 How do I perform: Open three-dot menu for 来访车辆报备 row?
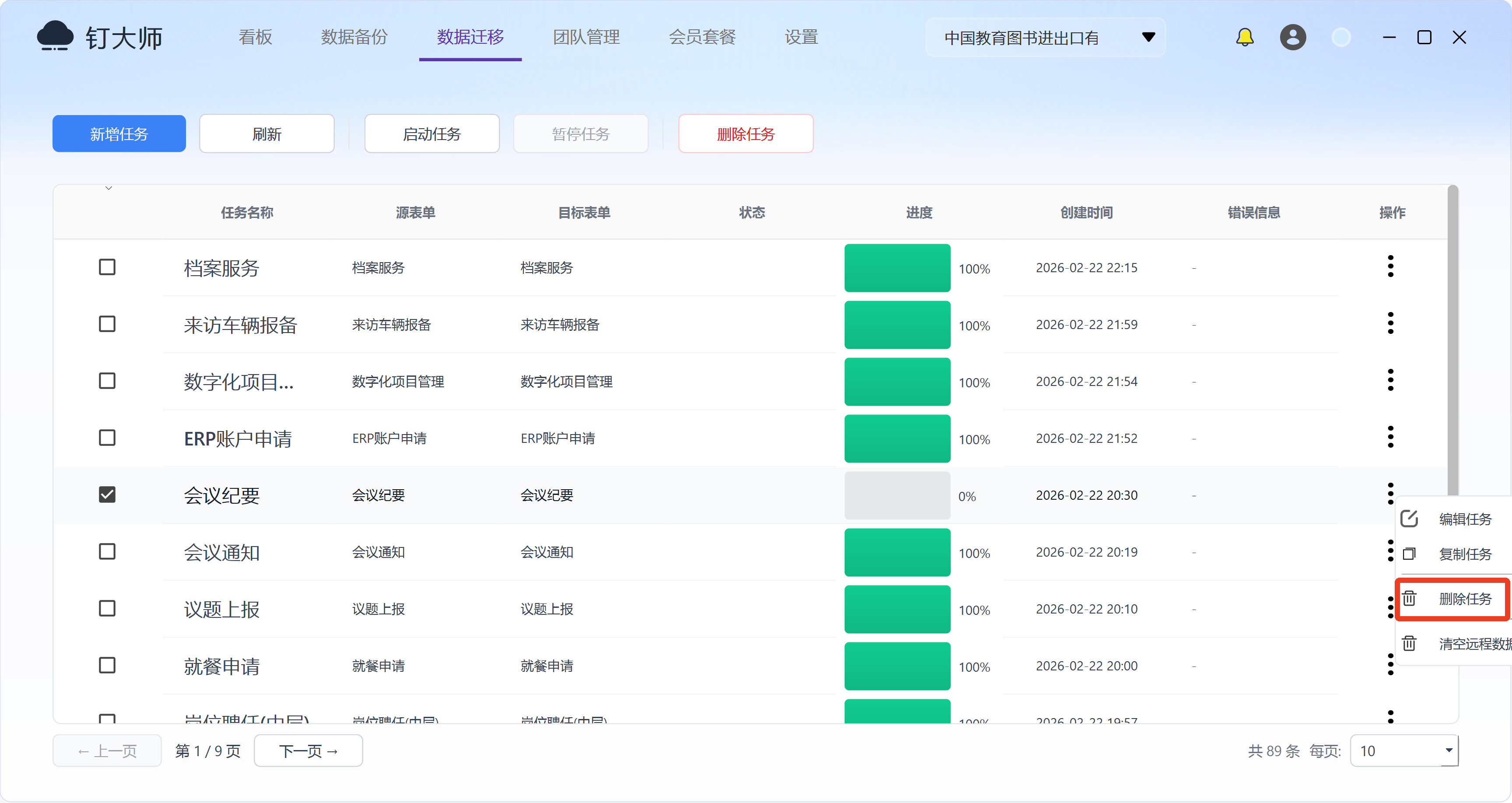pos(1390,323)
